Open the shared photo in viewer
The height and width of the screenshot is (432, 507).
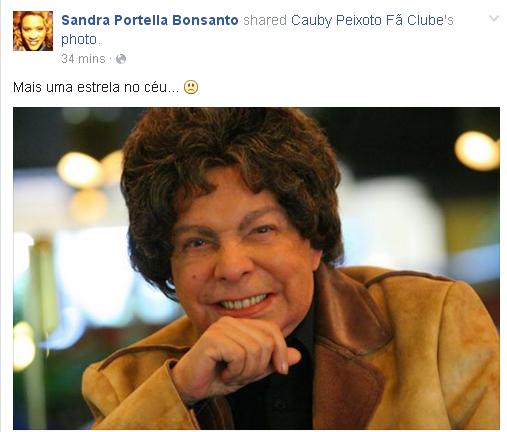click(x=256, y=268)
